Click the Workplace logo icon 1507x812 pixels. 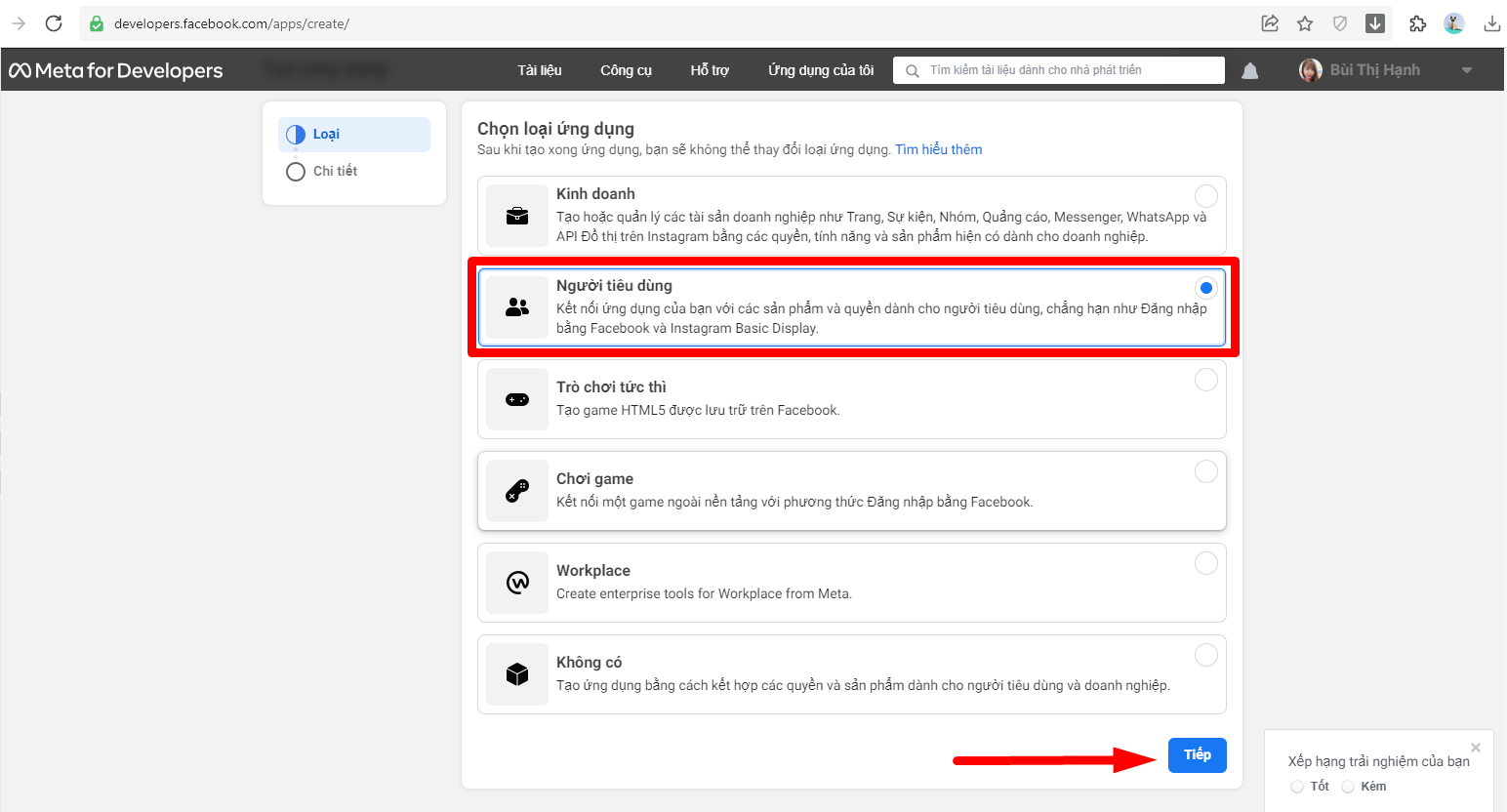coord(517,583)
